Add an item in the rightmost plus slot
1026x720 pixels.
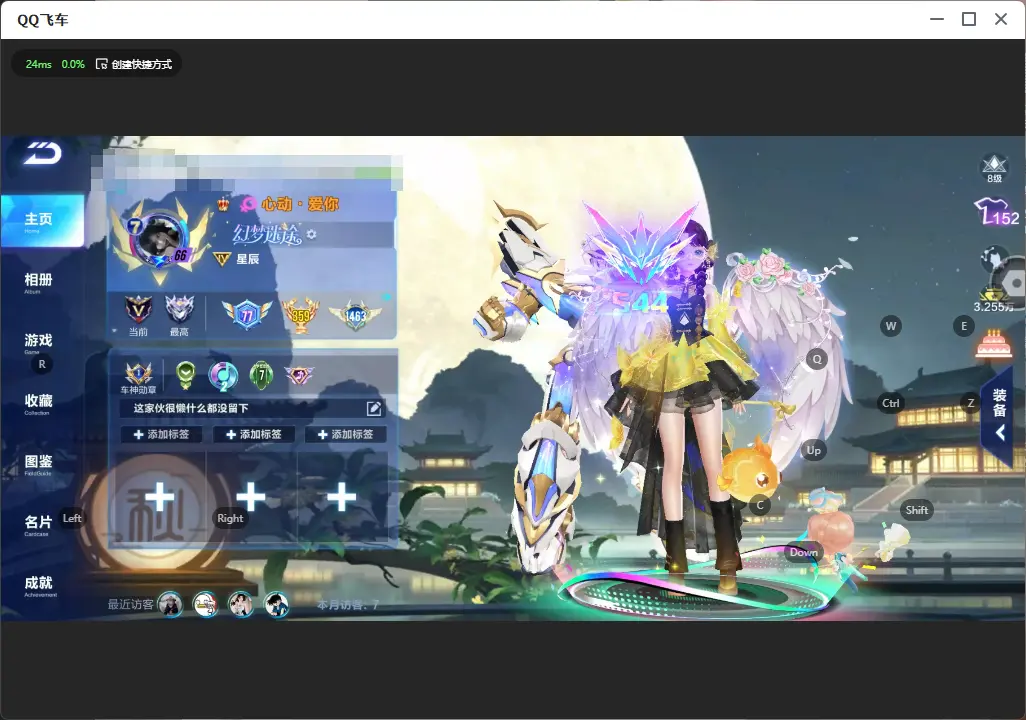342,497
